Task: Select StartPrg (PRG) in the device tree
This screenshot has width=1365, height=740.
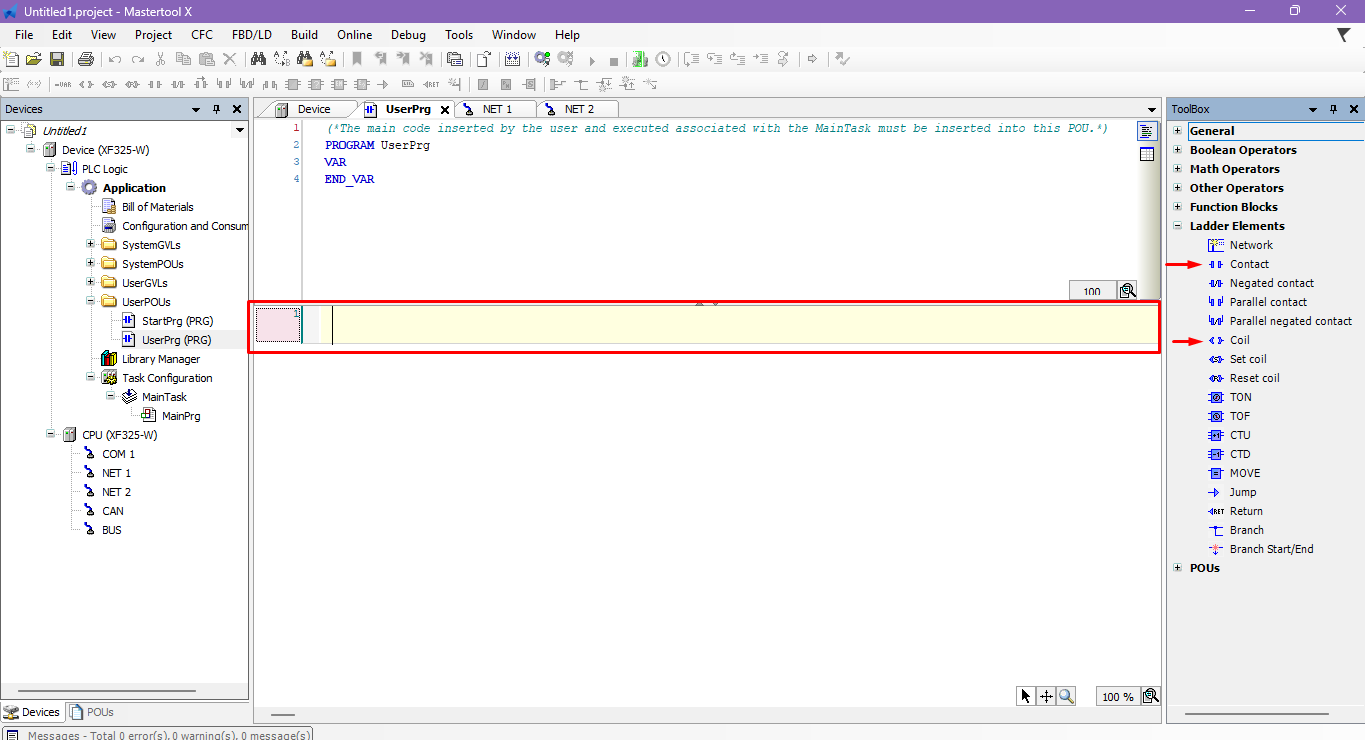Action: (x=175, y=321)
